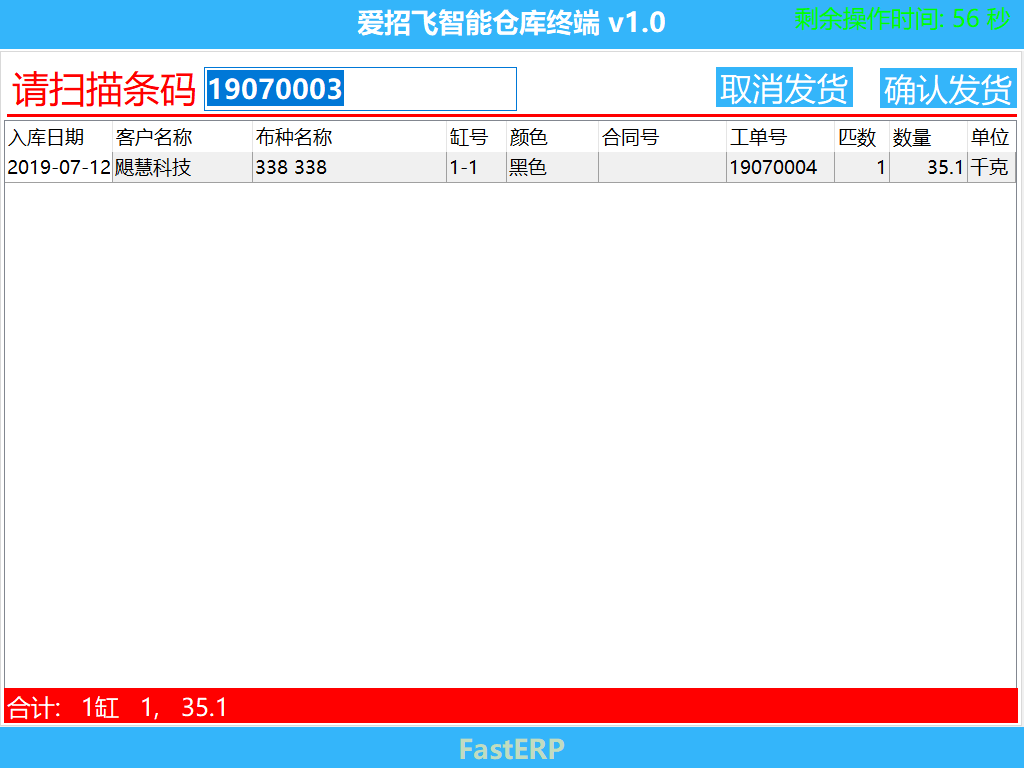The image size is (1024, 768).
Task: Click the 合计 totals bar text
Action: point(118,707)
